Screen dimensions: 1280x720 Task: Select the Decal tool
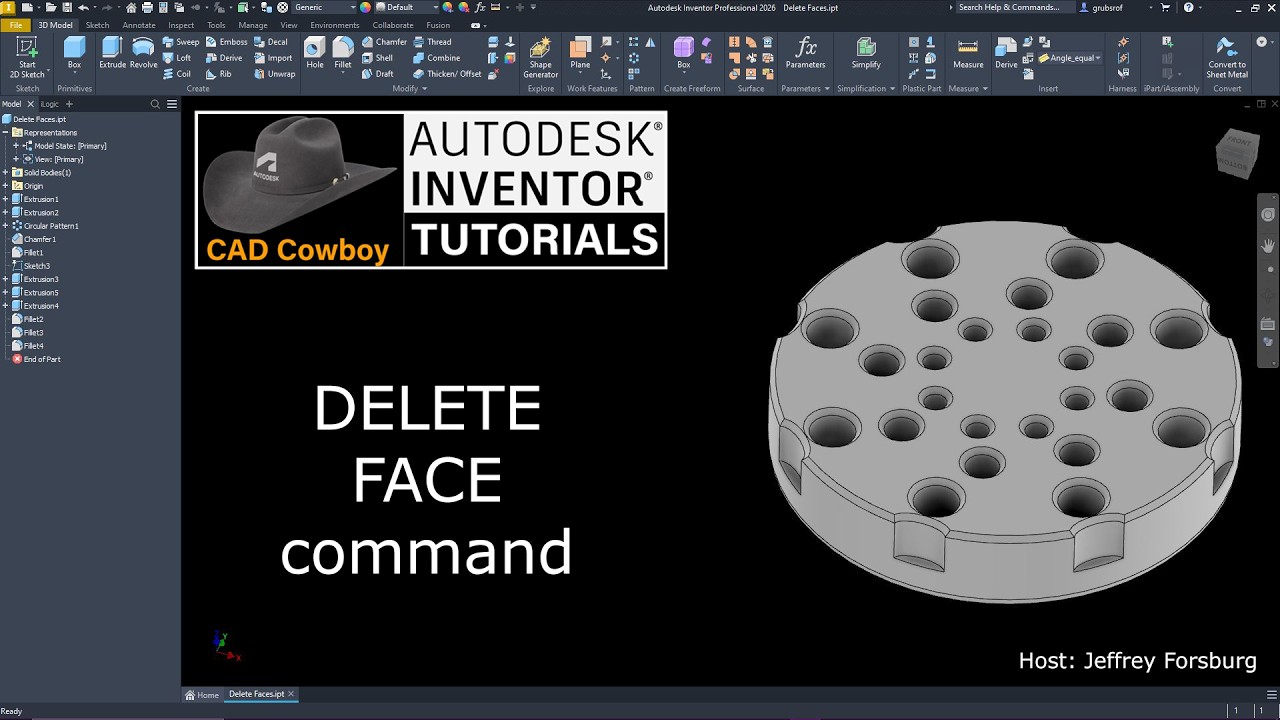(x=270, y=42)
